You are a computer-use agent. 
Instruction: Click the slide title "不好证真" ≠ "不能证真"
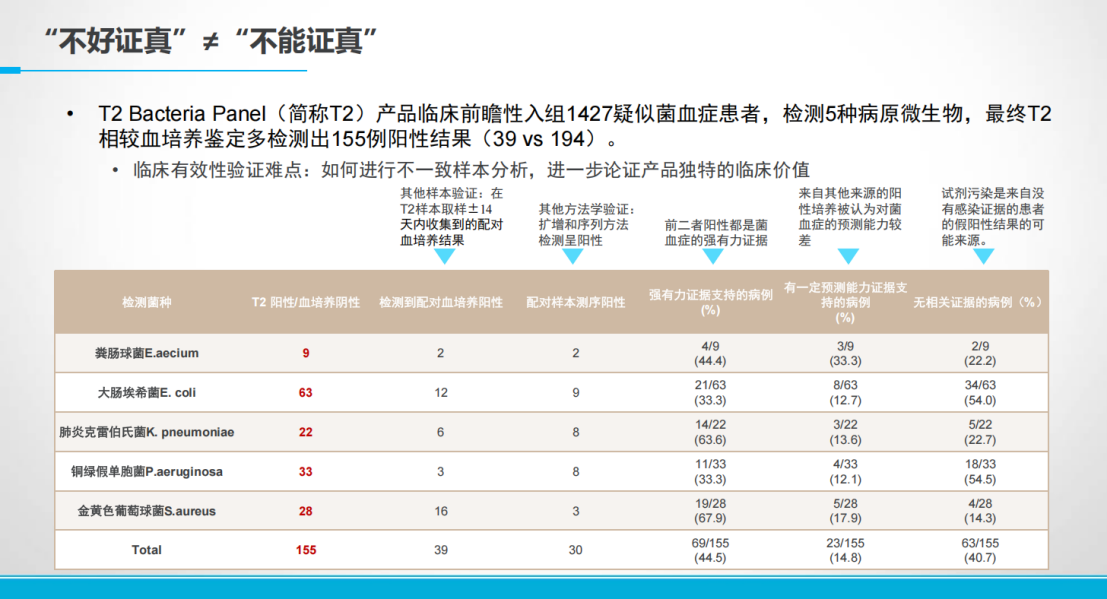coord(210,41)
